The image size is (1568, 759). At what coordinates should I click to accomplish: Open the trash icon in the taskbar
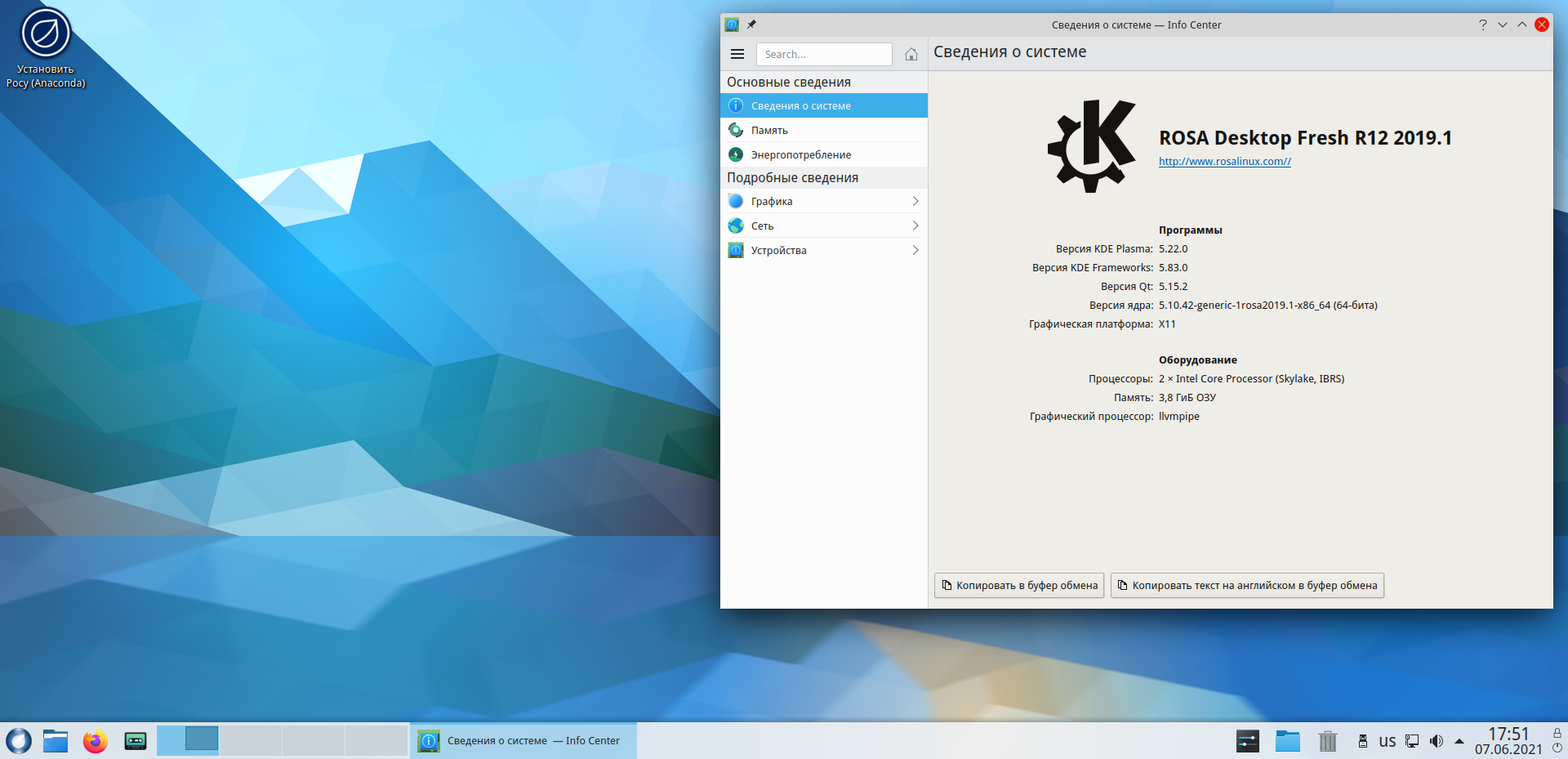point(1327,741)
